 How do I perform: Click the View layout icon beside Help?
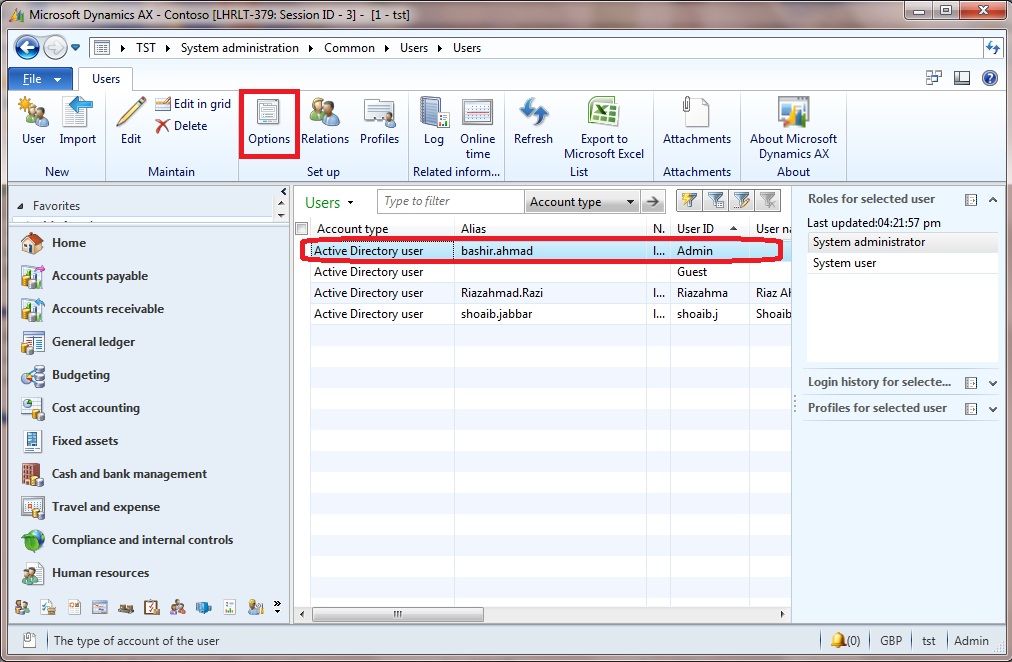tap(962, 78)
